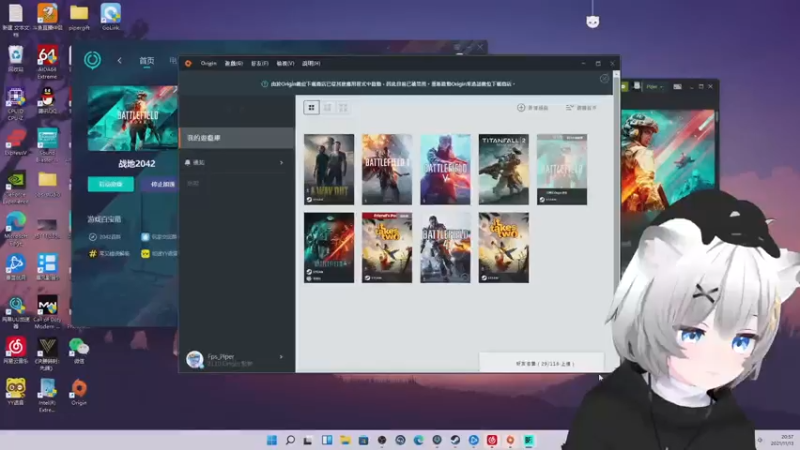
Task: Open the fifth Origin menu bar item
Action: 311,63
